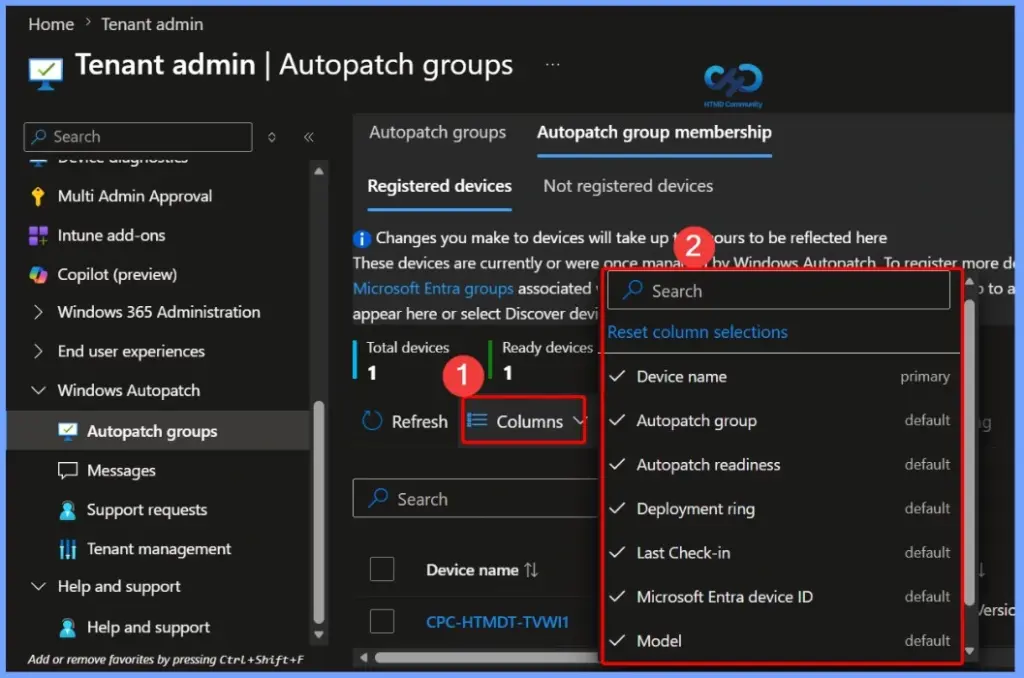Image resolution: width=1024 pixels, height=678 pixels.
Task: Open Support requests sidebar item
Action: click(x=147, y=510)
